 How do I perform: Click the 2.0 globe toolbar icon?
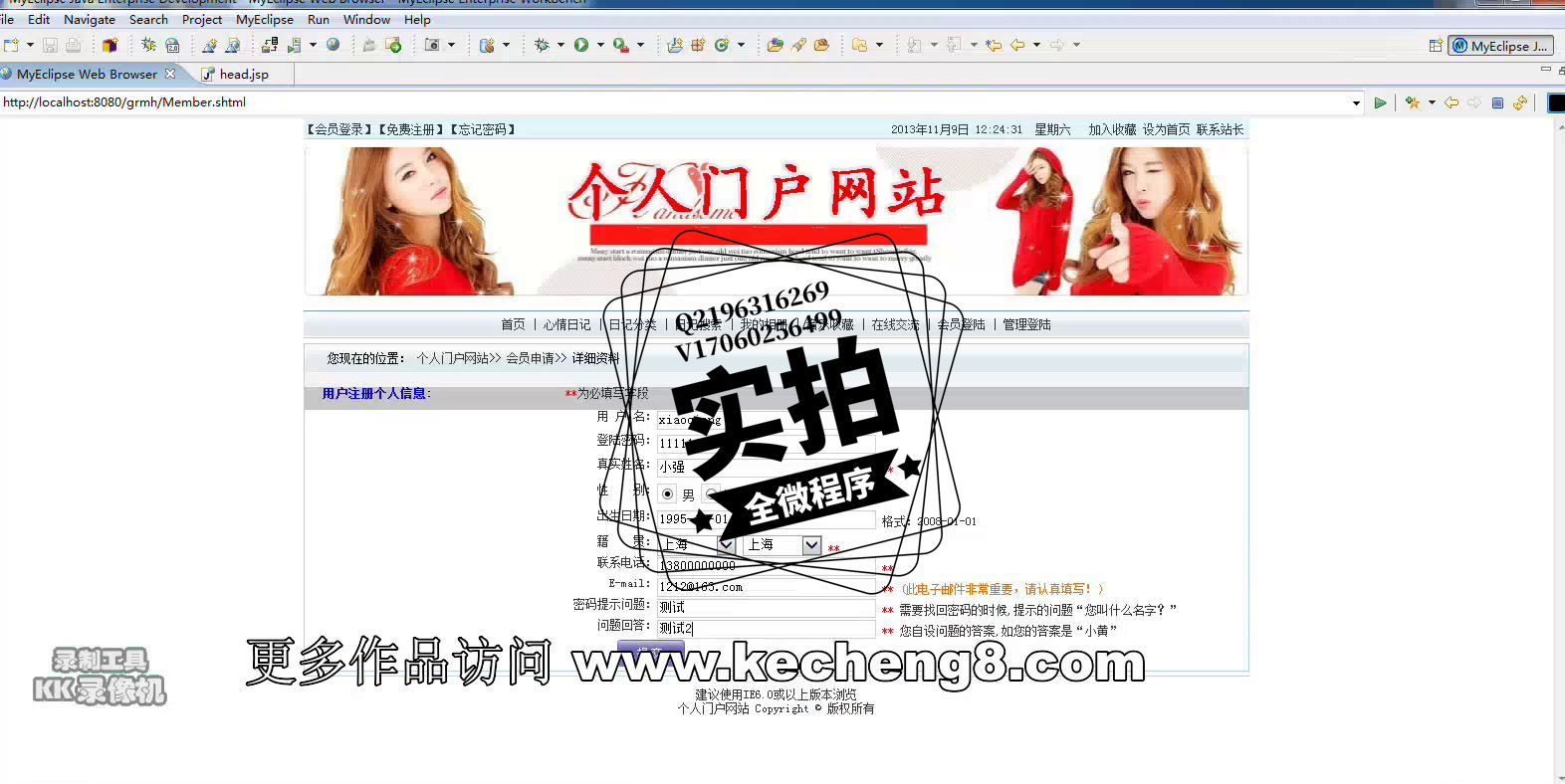pyautogui.click(x=172, y=45)
